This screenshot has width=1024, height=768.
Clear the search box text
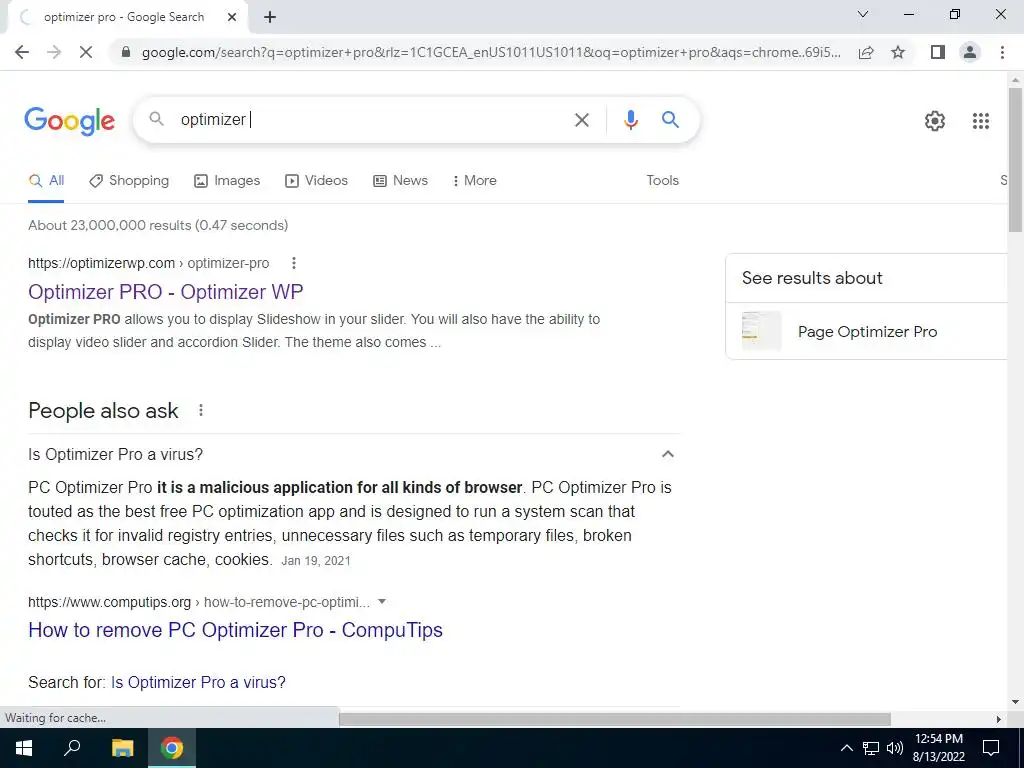point(581,120)
